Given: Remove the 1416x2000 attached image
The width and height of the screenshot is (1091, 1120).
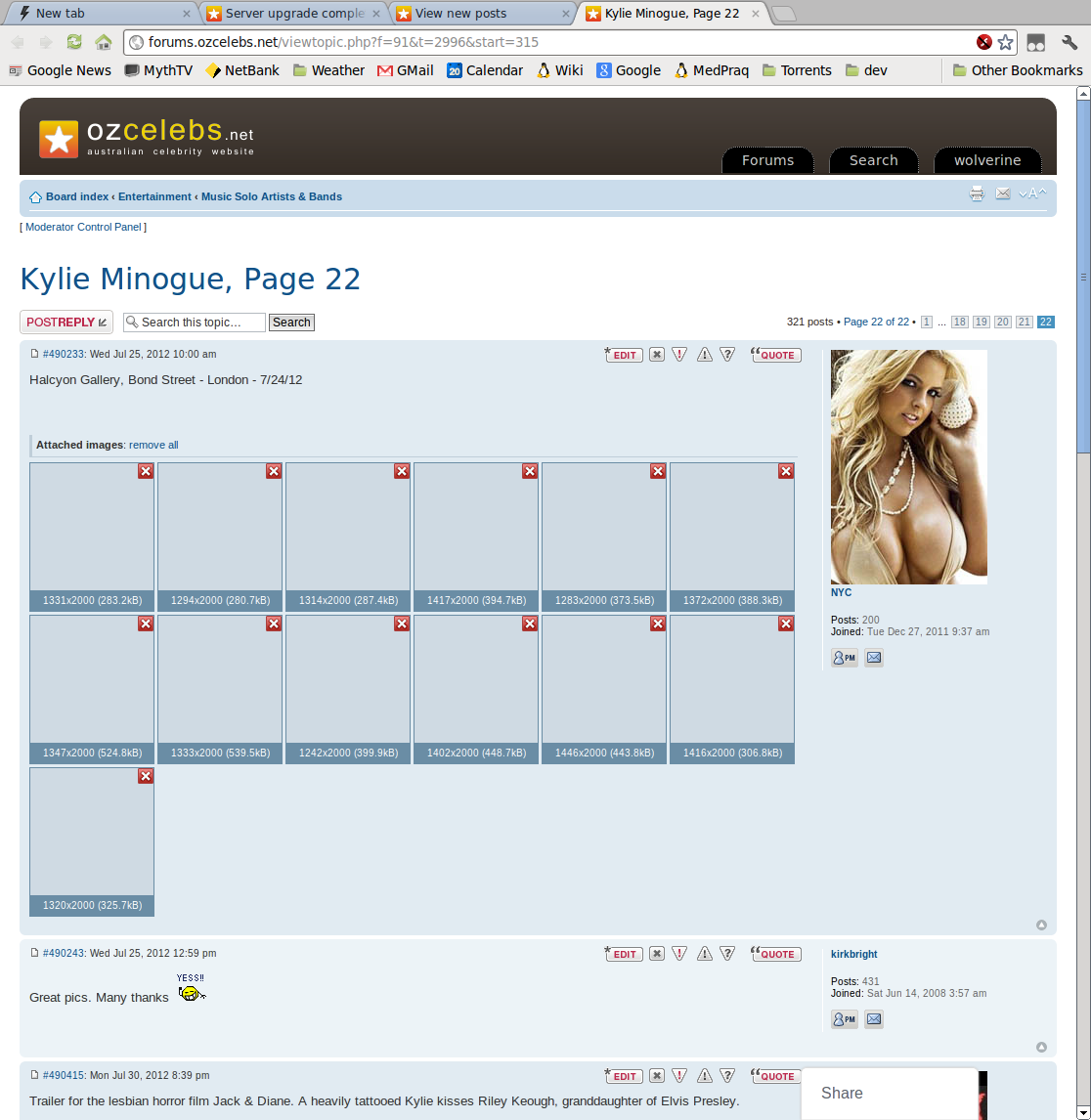Looking at the screenshot, I should (786, 624).
